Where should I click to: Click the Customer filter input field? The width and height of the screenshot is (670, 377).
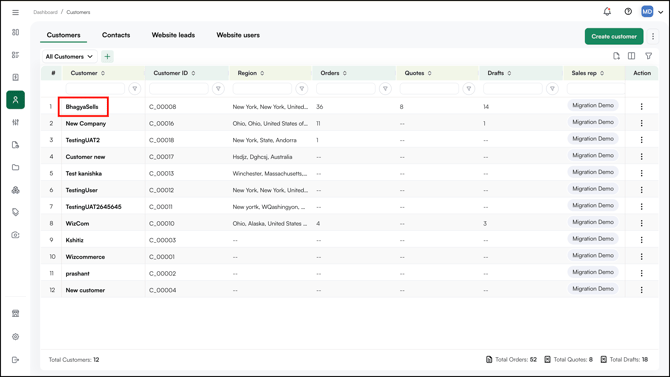point(95,88)
